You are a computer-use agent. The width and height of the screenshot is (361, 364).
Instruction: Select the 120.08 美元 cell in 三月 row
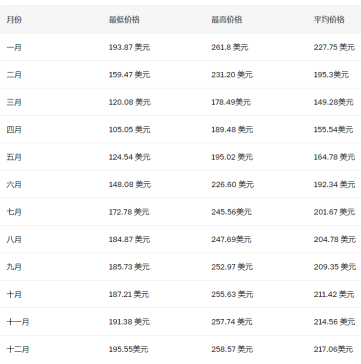tap(130, 102)
